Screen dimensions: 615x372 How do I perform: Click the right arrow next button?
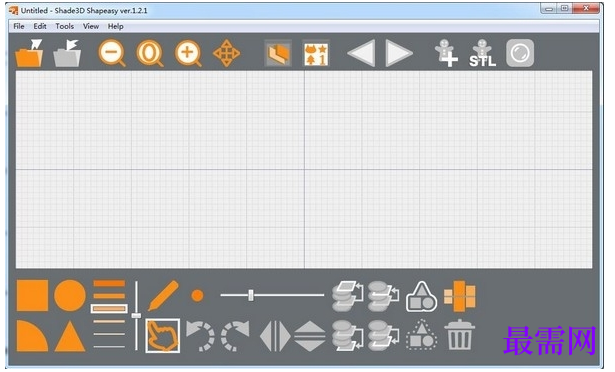click(x=399, y=53)
